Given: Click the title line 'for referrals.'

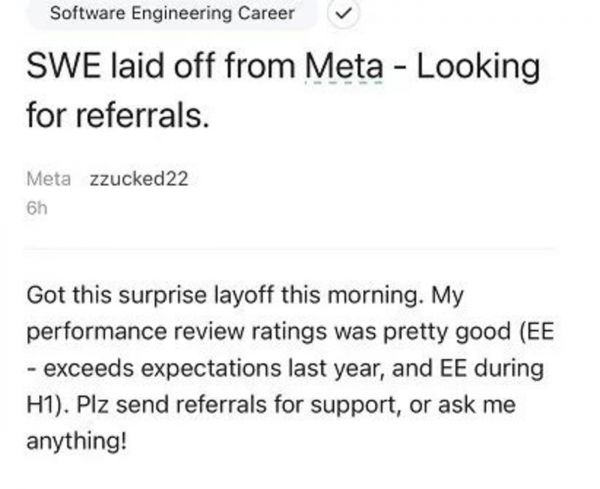Looking at the screenshot, I should click(x=119, y=116).
